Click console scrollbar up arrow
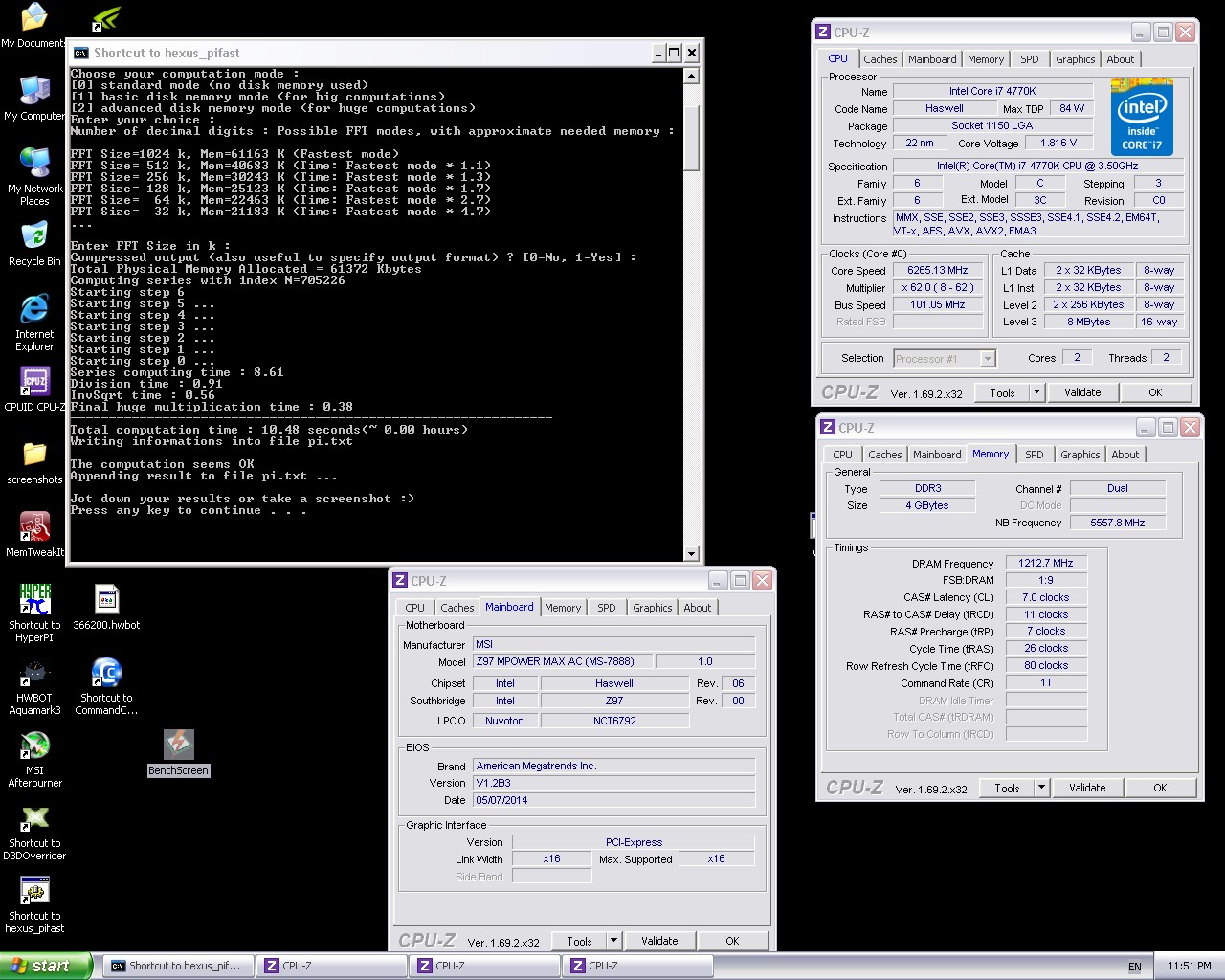Screen dimensions: 1225x980 coord(692,76)
